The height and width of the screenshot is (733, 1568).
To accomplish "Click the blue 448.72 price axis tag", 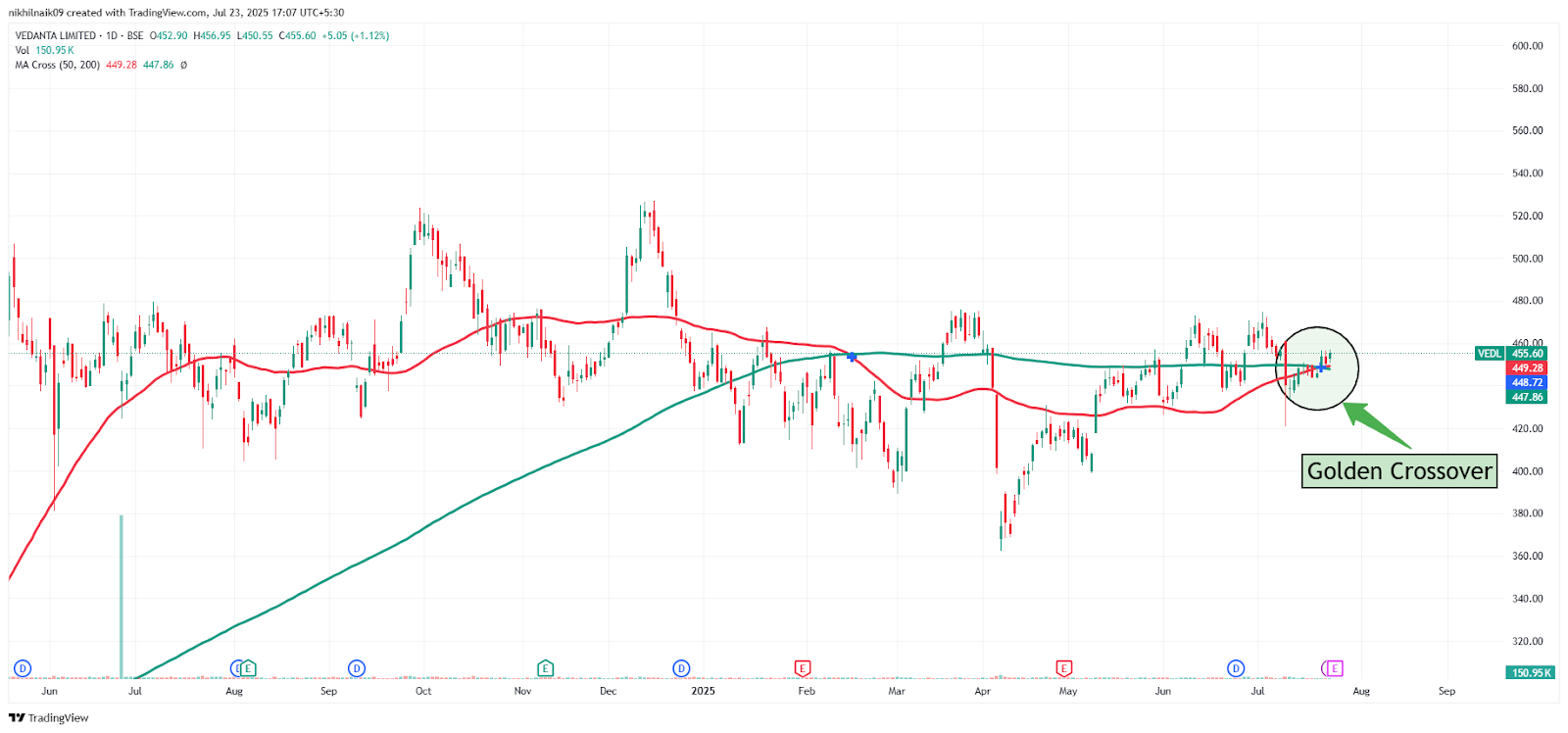I will [x=1527, y=383].
